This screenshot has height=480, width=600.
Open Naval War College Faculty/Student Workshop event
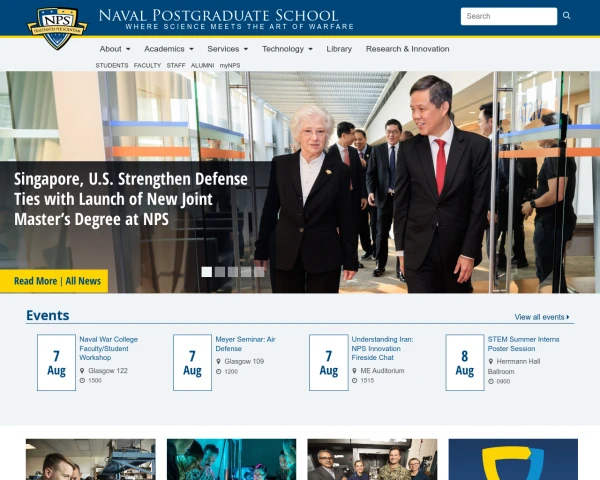(x=108, y=348)
